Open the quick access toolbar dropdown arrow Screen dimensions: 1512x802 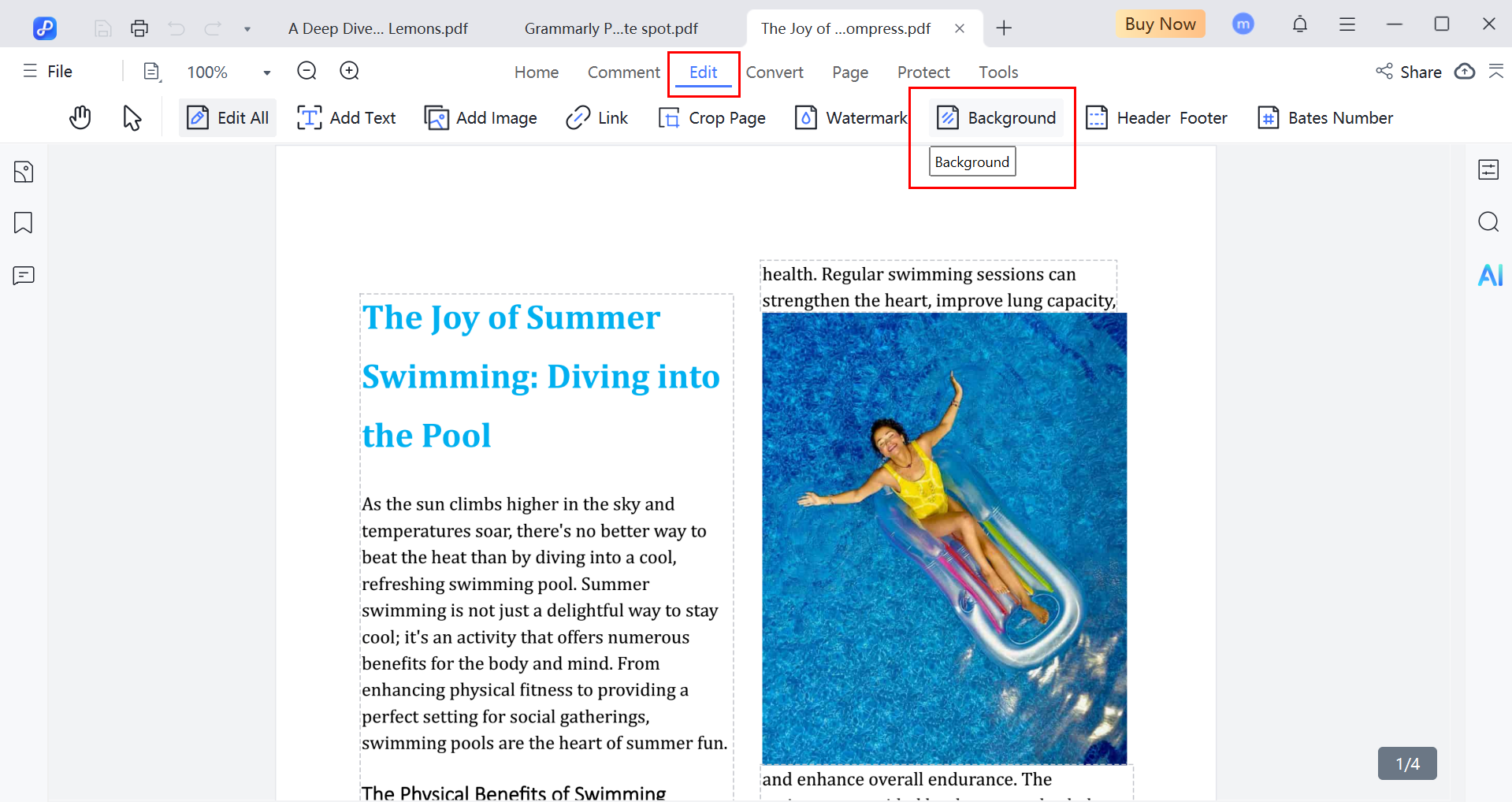click(x=247, y=29)
